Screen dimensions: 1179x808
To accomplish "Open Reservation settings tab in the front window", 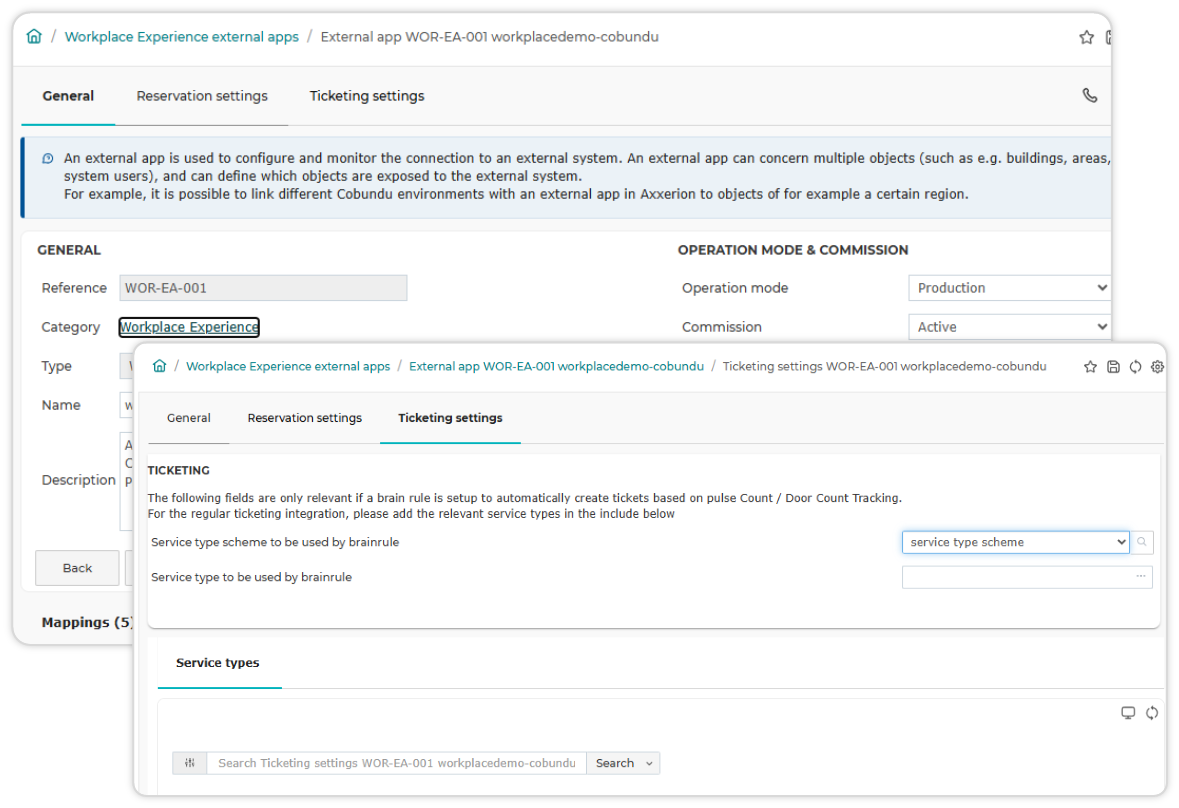I will tap(305, 418).
